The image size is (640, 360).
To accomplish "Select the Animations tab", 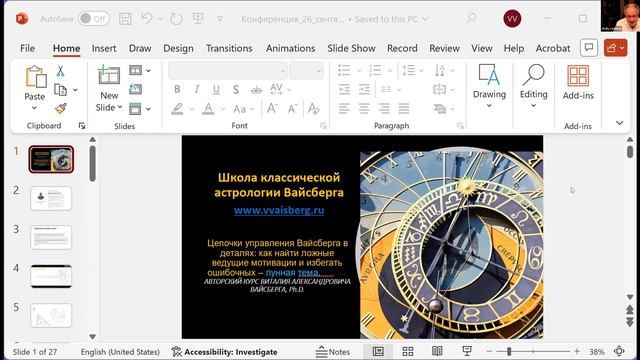I will tap(290, 48).
